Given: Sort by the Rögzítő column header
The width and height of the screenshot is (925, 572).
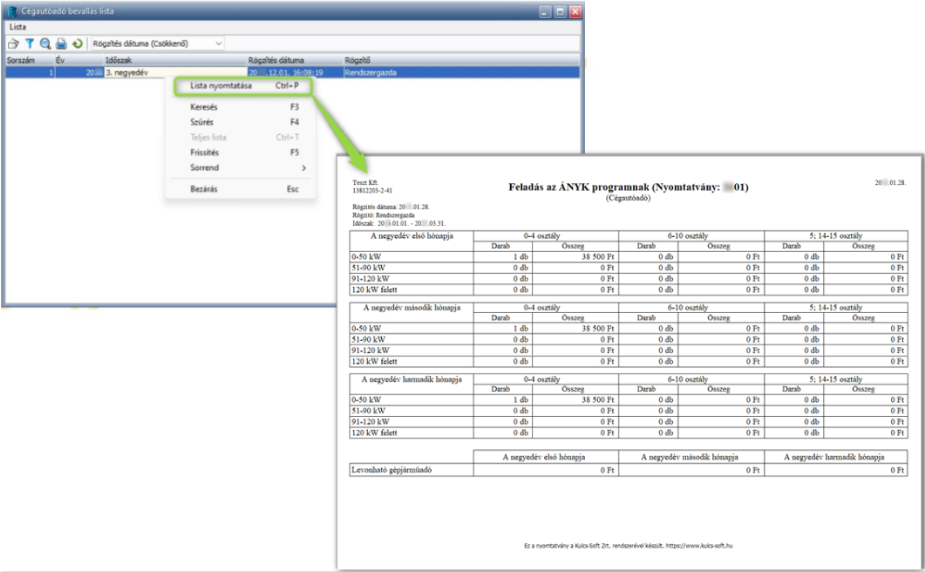Looking at the screenshot, I should (461, 60).
